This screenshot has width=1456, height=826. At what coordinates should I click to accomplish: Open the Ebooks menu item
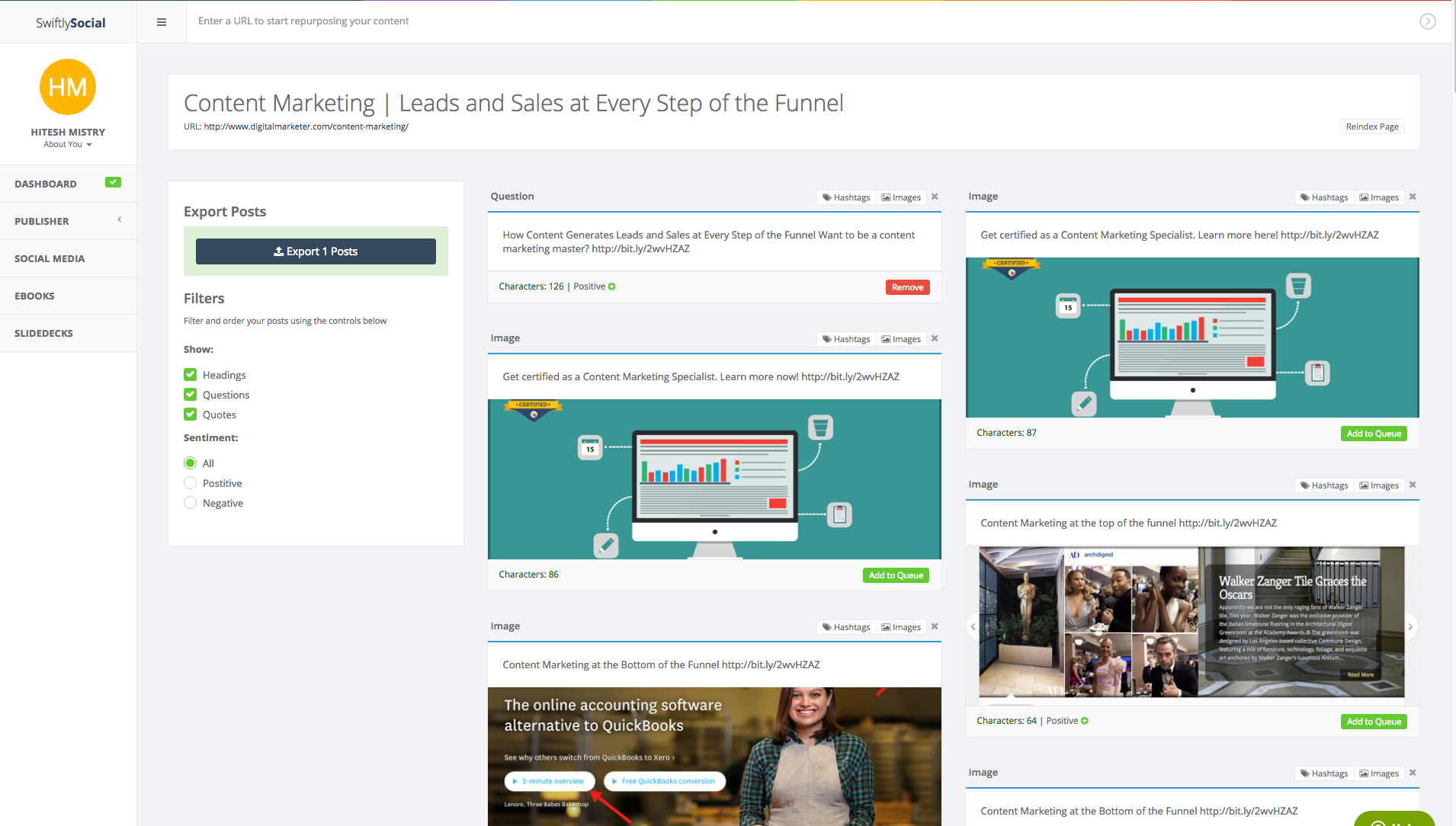pyautogui.click(x=68, y=296)
